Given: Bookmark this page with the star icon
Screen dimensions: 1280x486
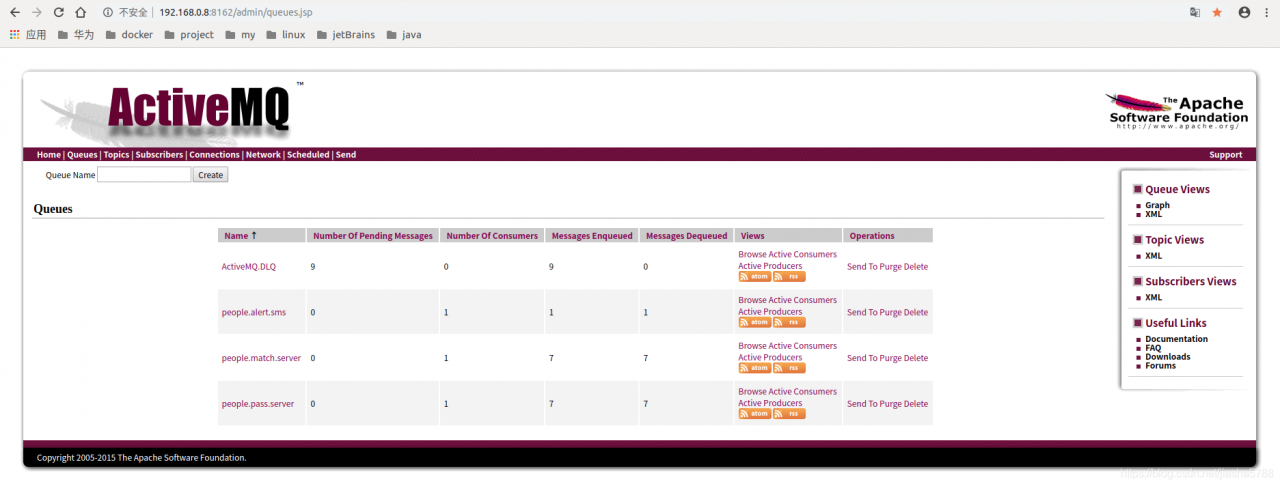Looking at the screenshot, I should tap(1217, 12).
